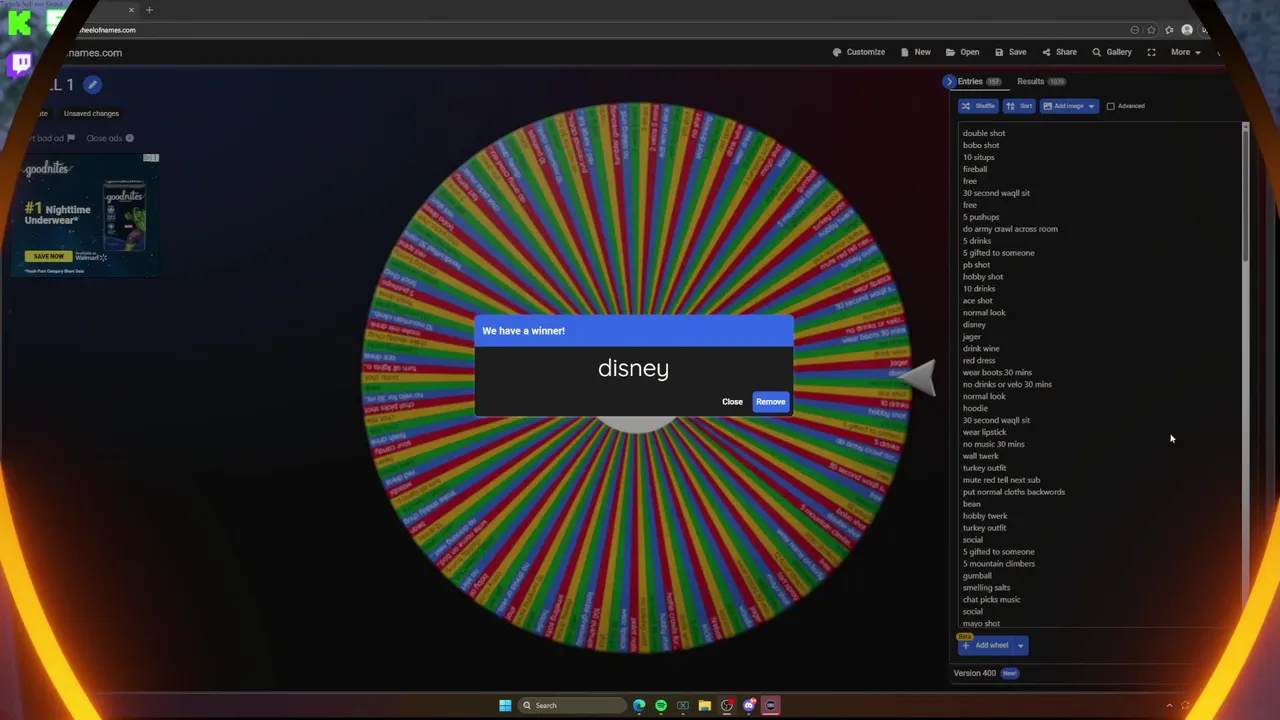Close the current browser tab
This screenshot has height=720, width=1280.
(x=130, y=10)
